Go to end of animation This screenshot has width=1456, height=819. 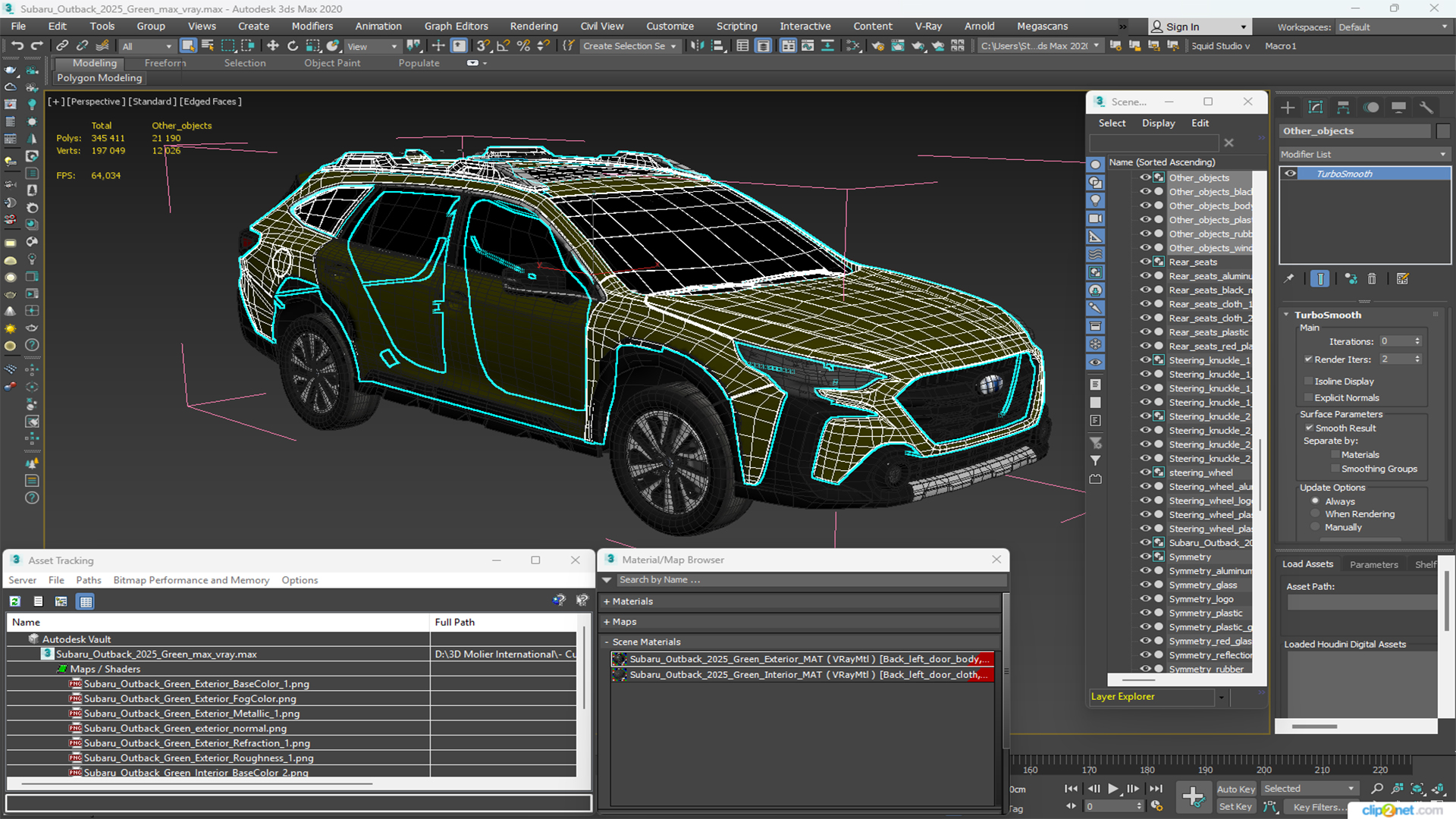tap(1156, 789)
